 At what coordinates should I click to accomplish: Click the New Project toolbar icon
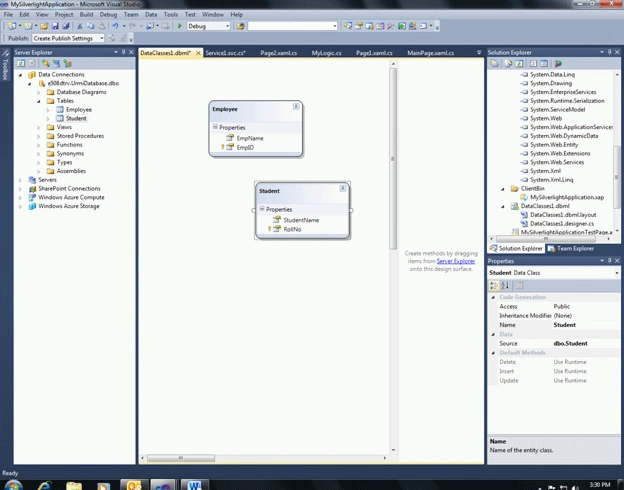[x=12, y=26]
